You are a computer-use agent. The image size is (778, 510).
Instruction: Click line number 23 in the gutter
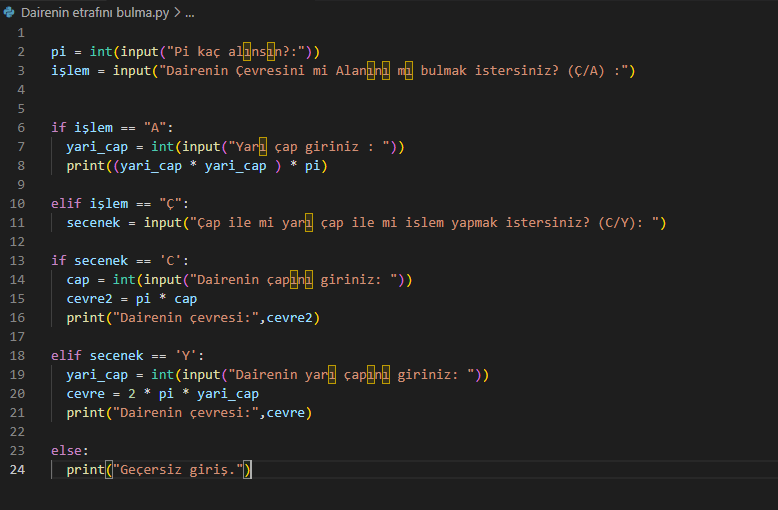[x=17, y=450]
